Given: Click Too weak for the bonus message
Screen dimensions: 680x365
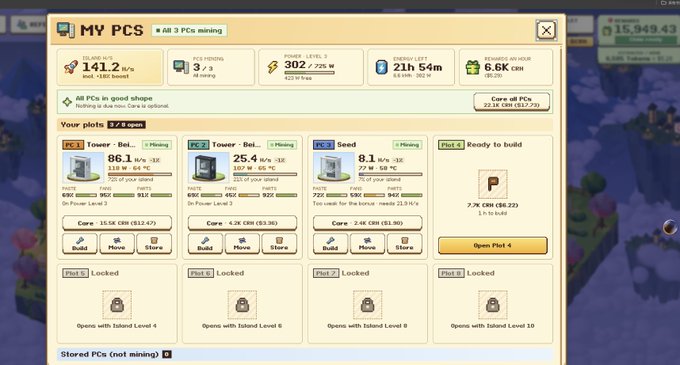Looking at the screenshot, I should pos(366,203).
